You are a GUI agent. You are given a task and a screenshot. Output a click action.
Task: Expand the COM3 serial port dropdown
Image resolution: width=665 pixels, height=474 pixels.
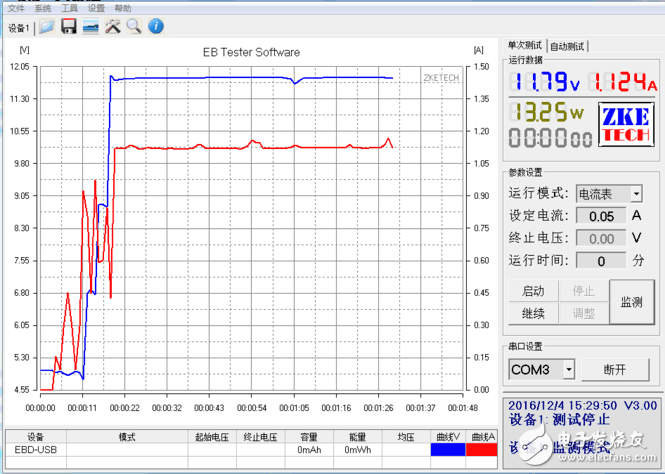[x=569, y=370]
